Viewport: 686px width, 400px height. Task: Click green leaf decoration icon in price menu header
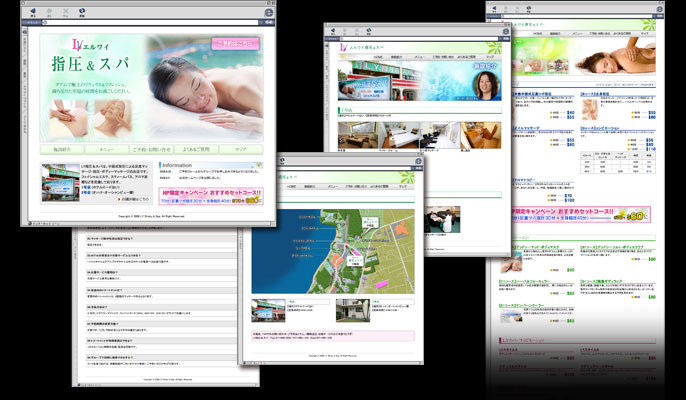(x=647, y=24)
